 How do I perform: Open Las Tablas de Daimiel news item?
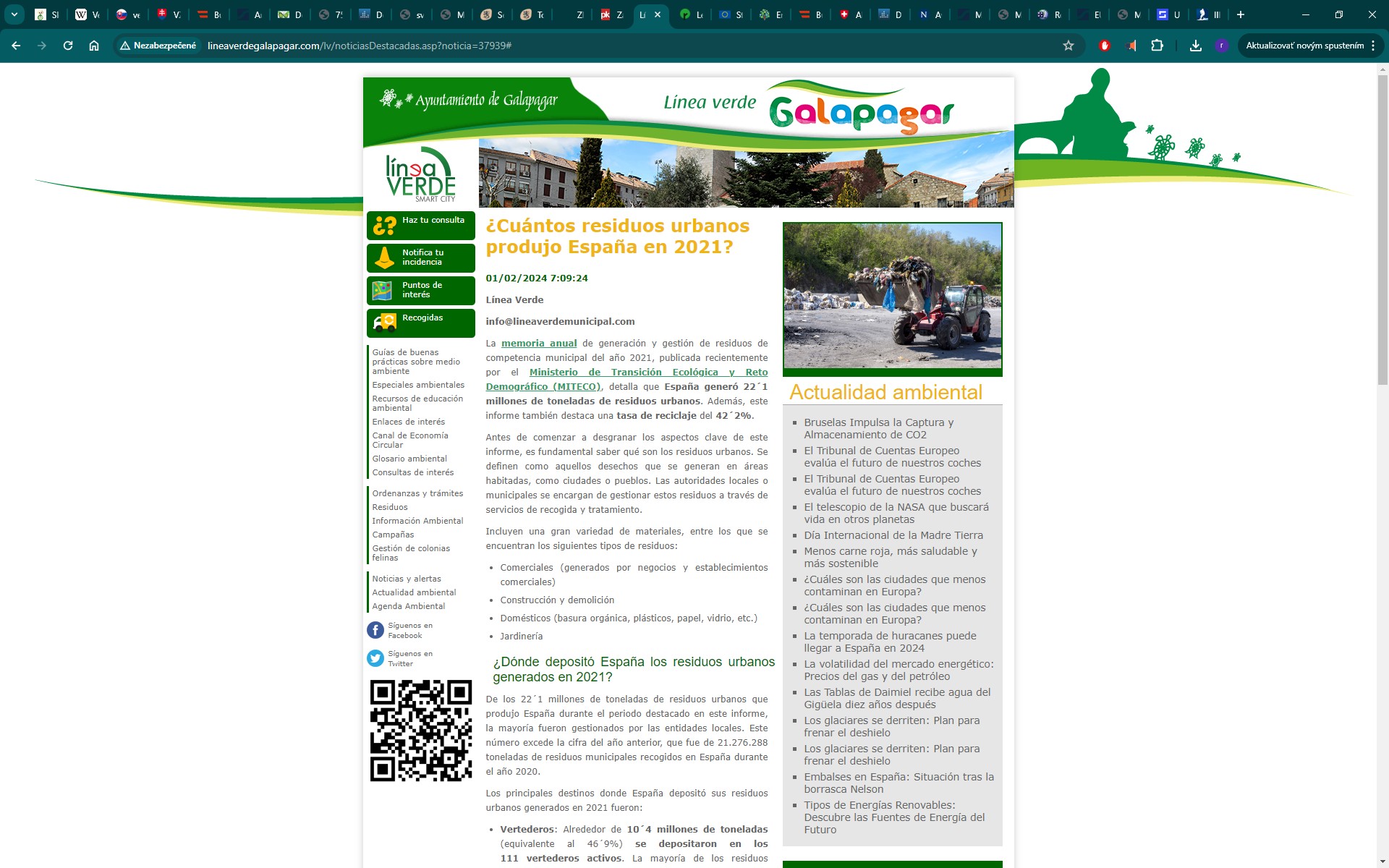click(x=897, y=698)
